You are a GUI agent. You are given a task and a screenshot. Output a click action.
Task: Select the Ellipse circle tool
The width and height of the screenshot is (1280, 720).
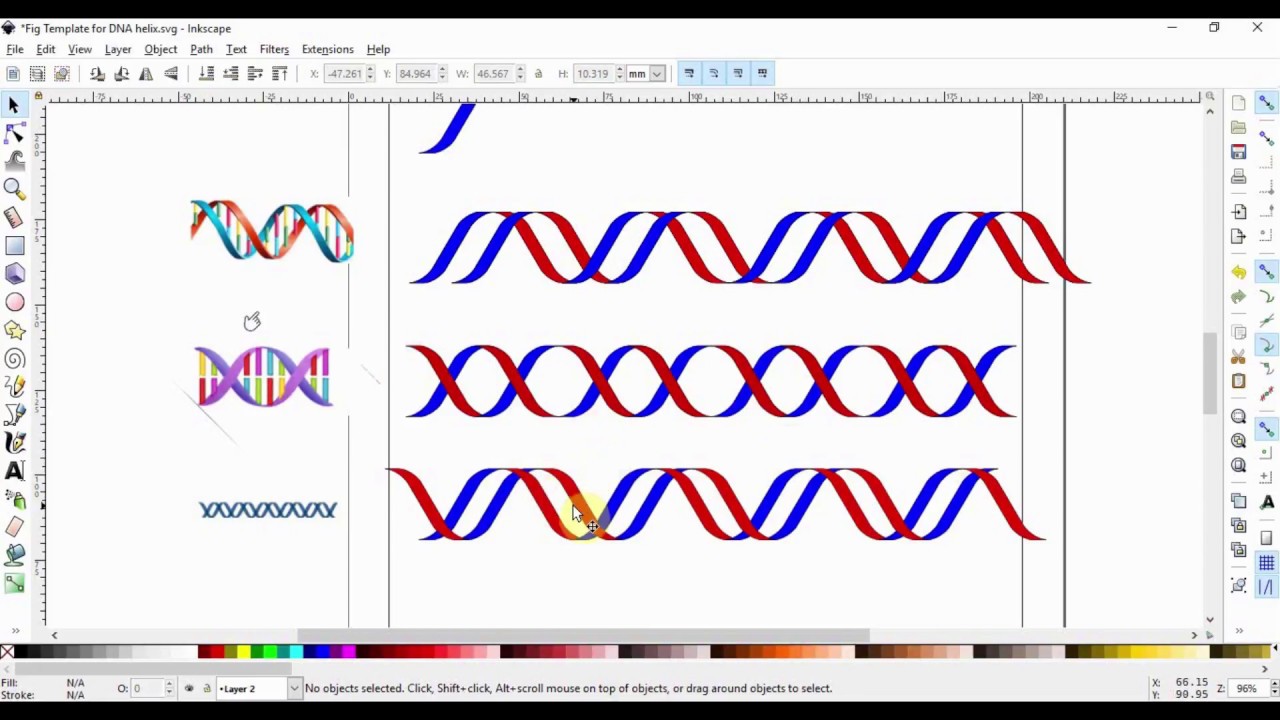coord(14,301)
